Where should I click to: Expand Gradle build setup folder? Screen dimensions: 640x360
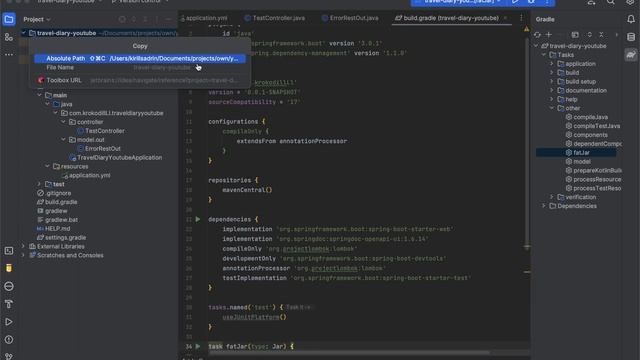(552, 82)
